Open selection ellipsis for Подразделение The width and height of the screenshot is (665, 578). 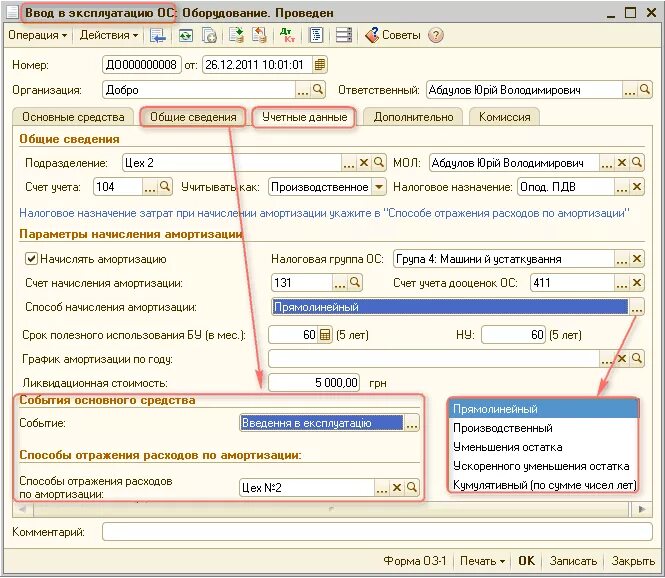click(x=349, y=163)
